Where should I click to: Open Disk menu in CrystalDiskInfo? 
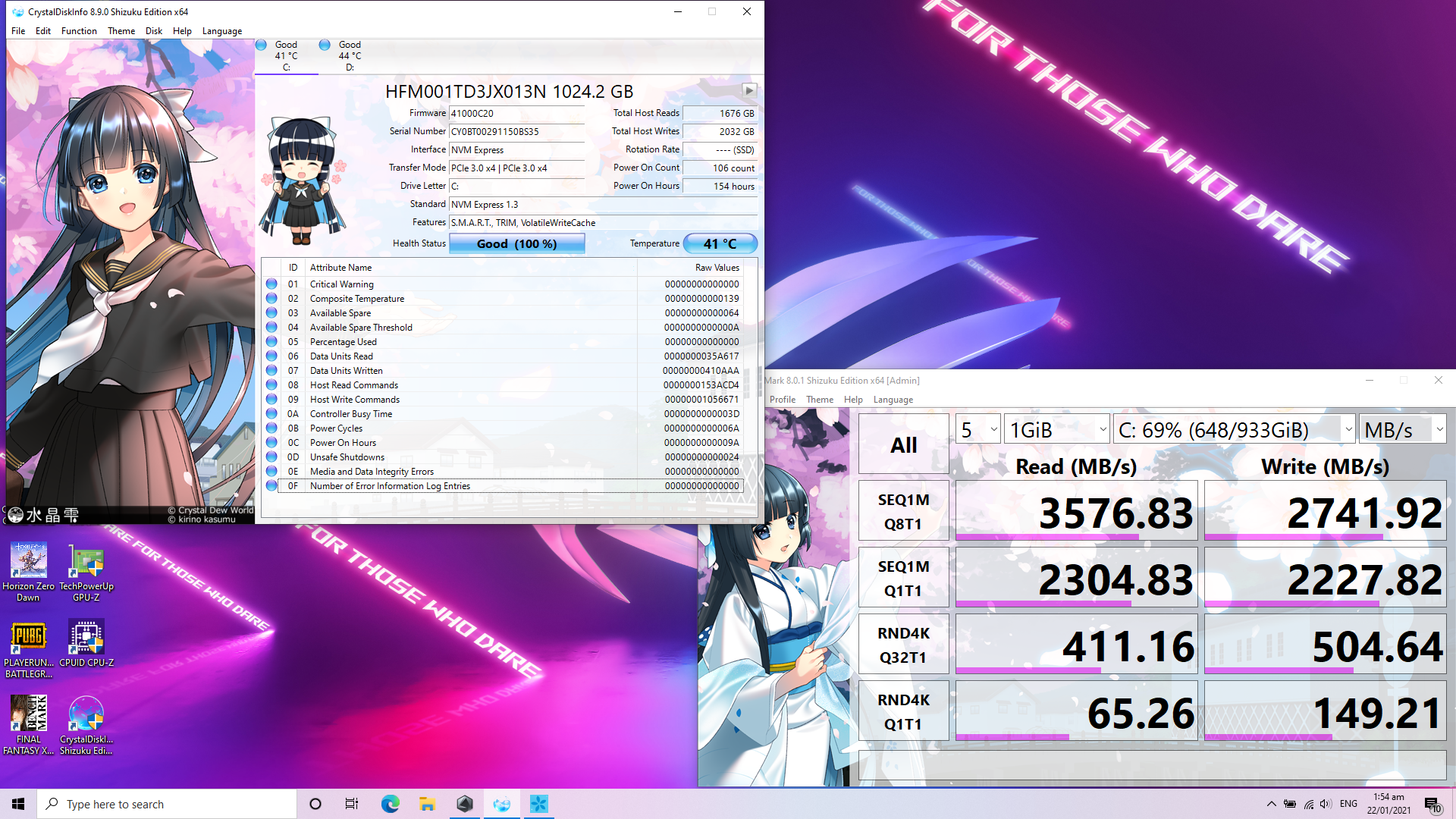coord(154,31)
